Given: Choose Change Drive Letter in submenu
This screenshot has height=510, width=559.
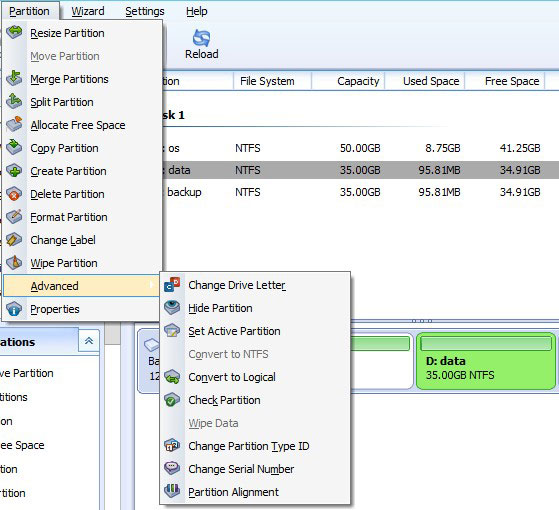Looking at the screenshot, I should coord(255,285).
